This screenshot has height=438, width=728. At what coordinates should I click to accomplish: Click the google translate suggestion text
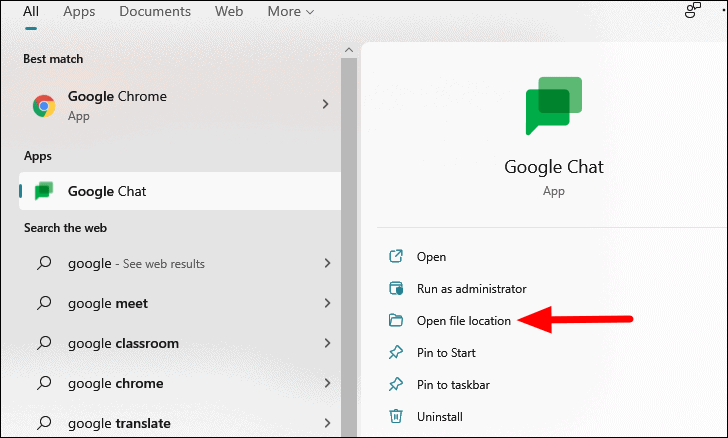pos(119,423)
